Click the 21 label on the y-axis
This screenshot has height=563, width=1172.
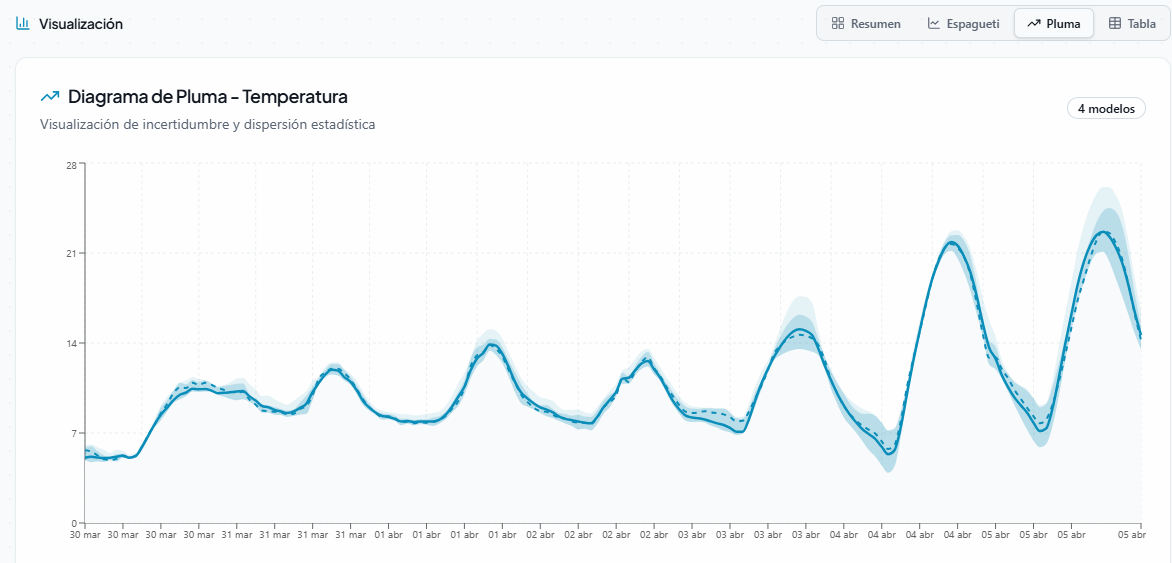click(72, 254)
